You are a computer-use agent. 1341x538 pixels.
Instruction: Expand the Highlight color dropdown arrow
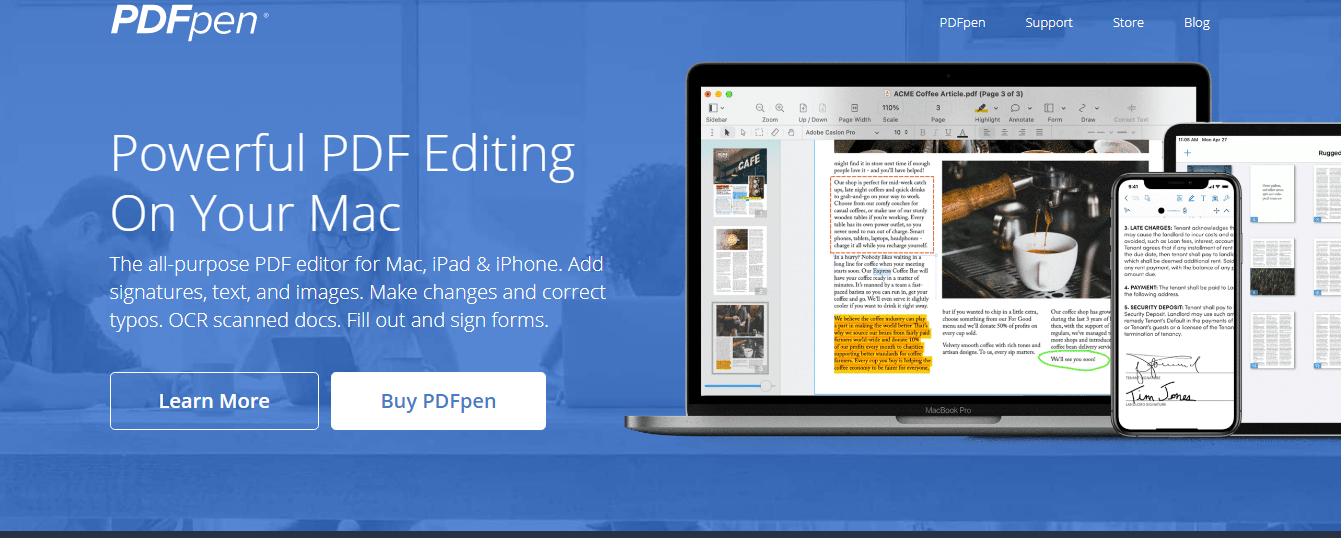pyautogui.click(x=996, y=108)
